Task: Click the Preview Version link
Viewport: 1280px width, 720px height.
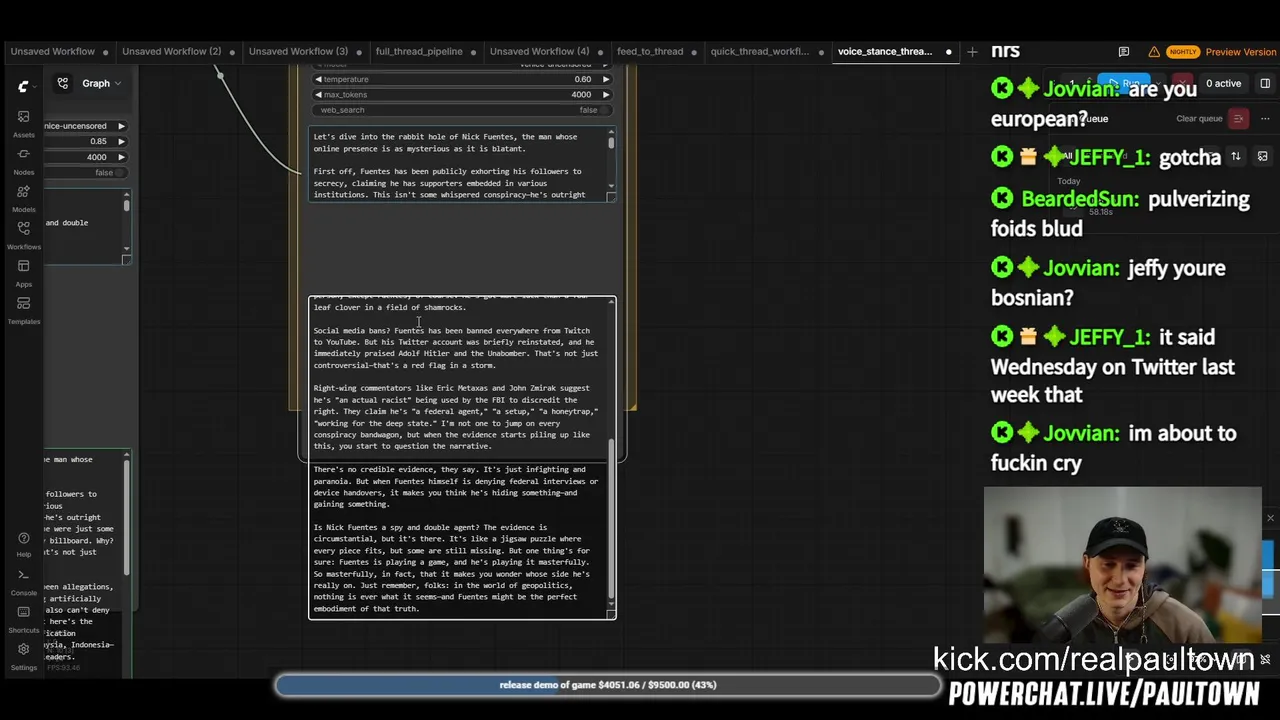Action: pos(1240,52)
